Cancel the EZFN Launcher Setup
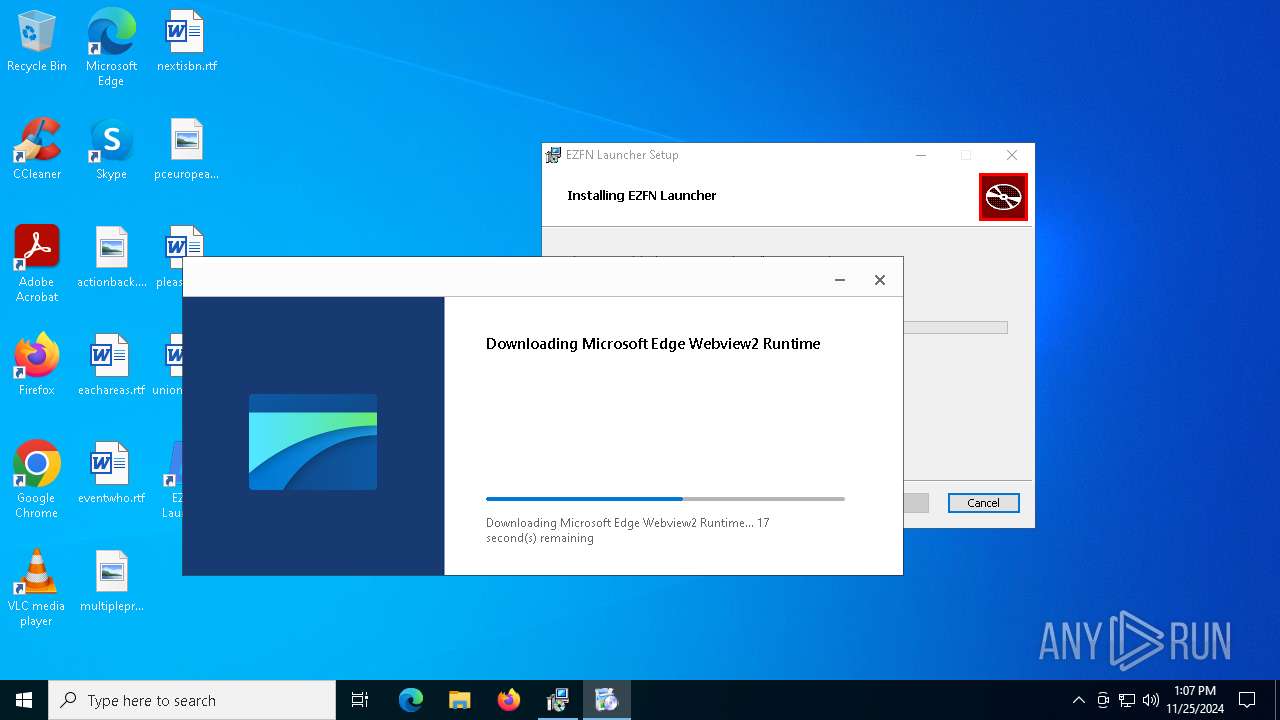 [983, 503]
